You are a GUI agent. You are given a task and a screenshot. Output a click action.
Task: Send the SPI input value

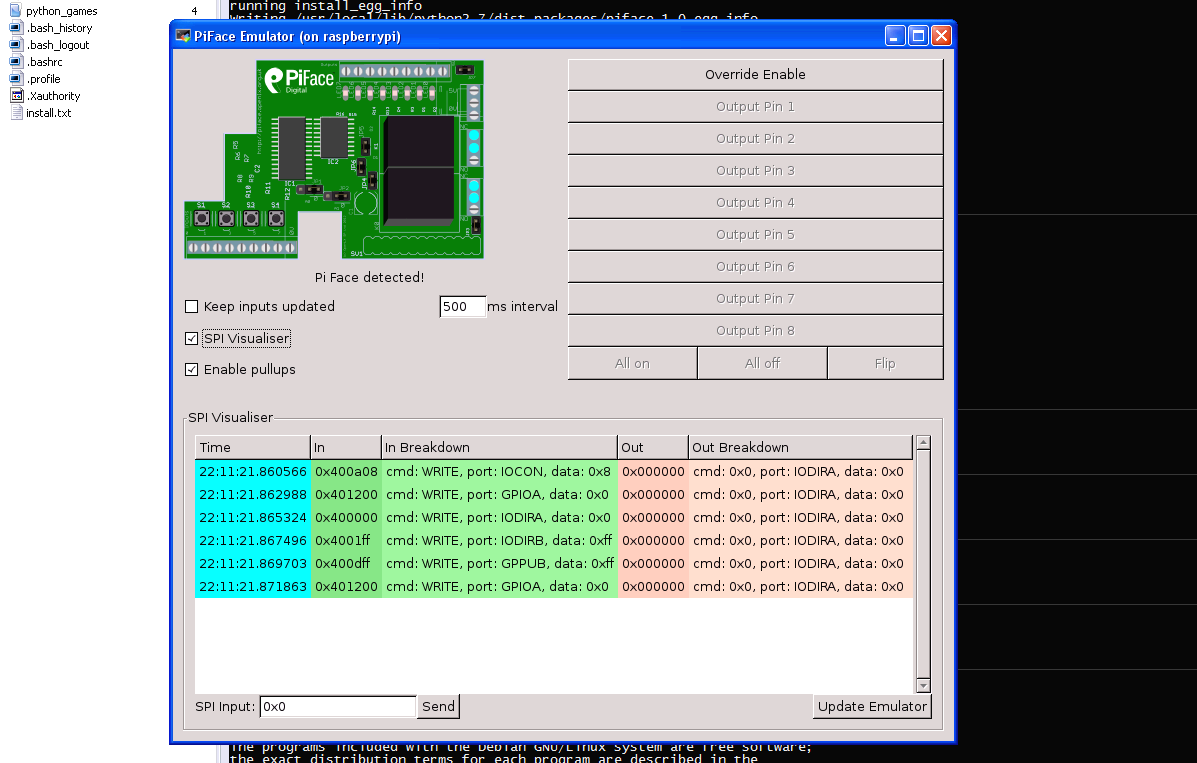[439, 706]
